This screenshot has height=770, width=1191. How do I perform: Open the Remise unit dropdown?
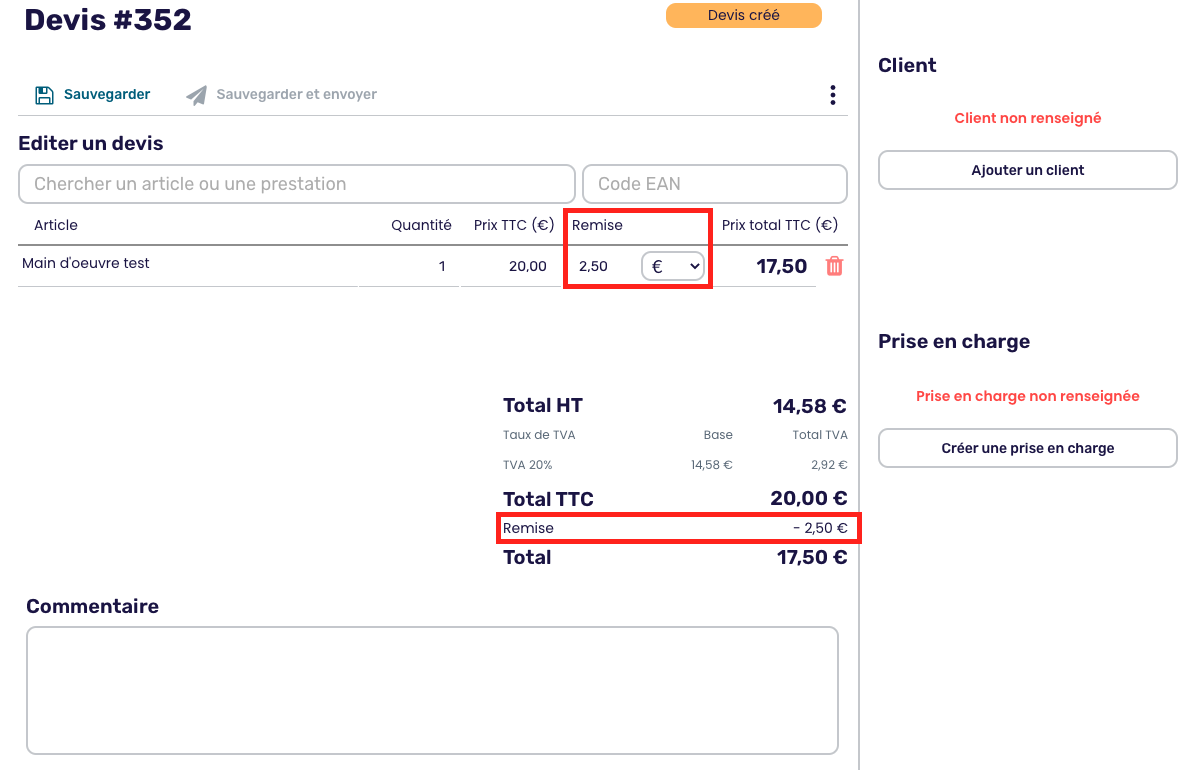[673, 267]
